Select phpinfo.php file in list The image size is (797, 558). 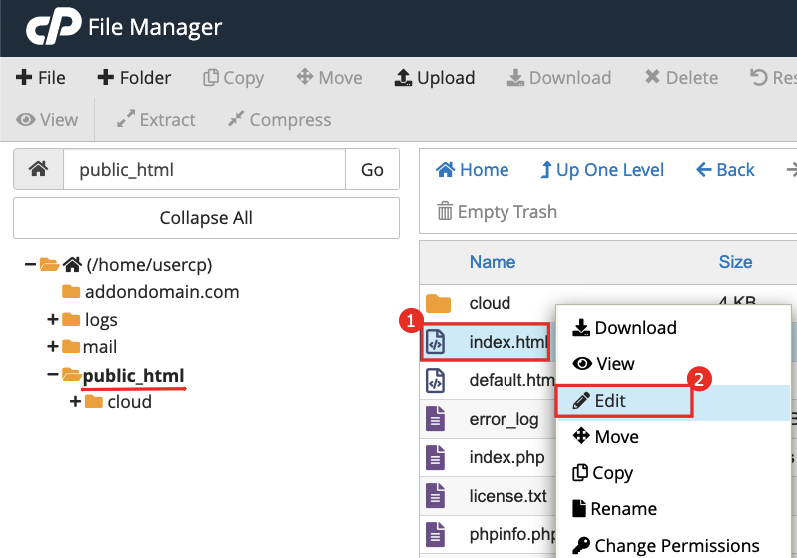click(x=512, y=534)
